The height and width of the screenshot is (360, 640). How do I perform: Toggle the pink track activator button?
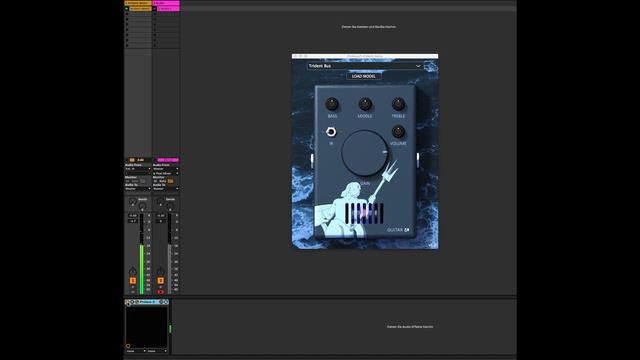click(160, 280)
